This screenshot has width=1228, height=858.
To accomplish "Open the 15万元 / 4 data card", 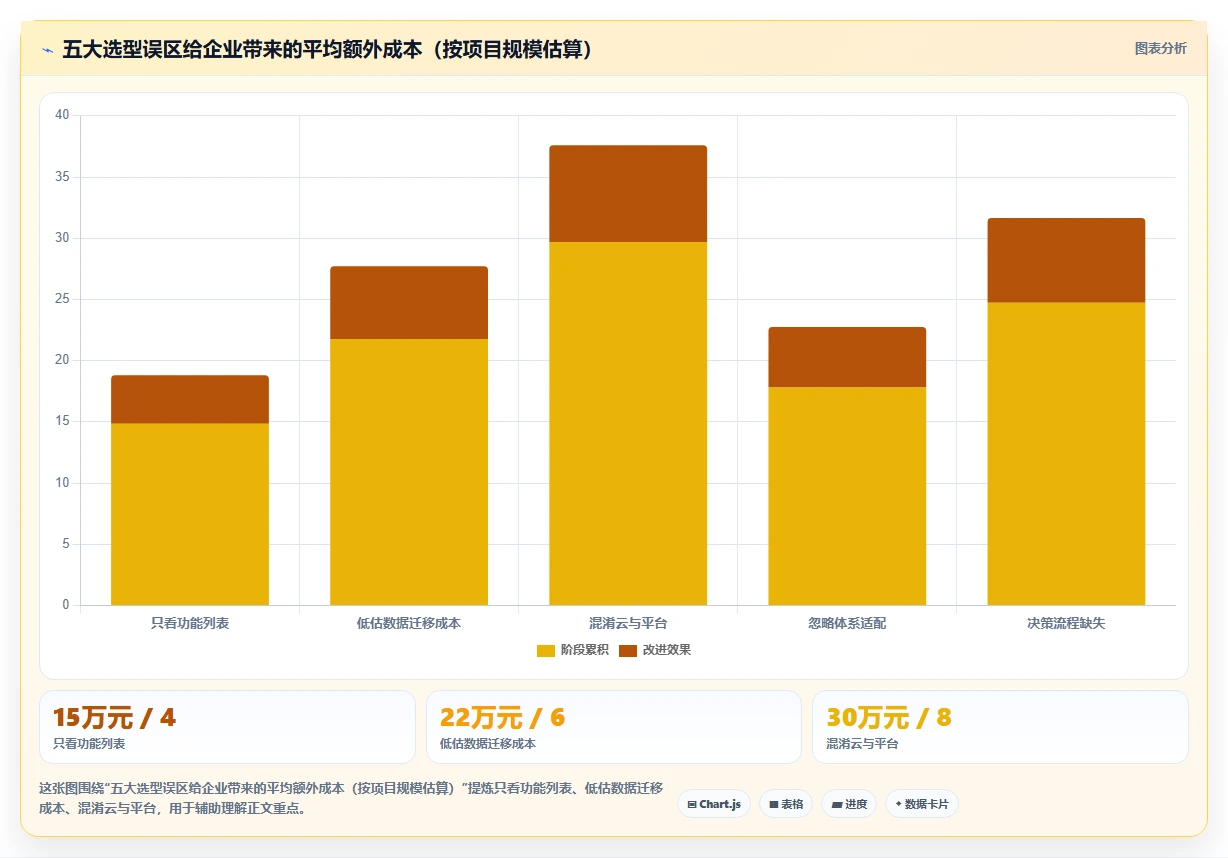I will [227, 727].
